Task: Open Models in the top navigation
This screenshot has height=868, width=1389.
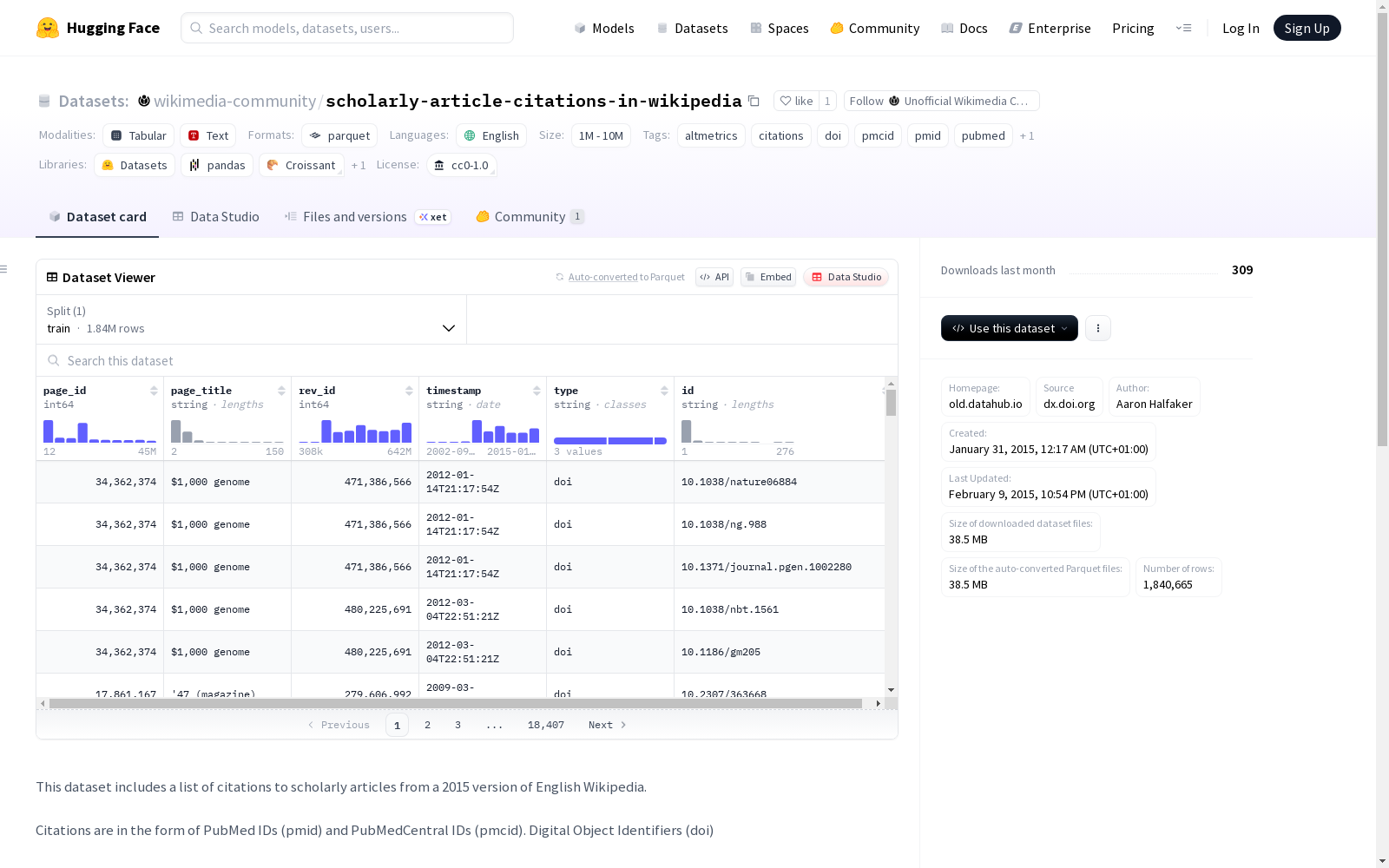Action: tap(604, 28)
